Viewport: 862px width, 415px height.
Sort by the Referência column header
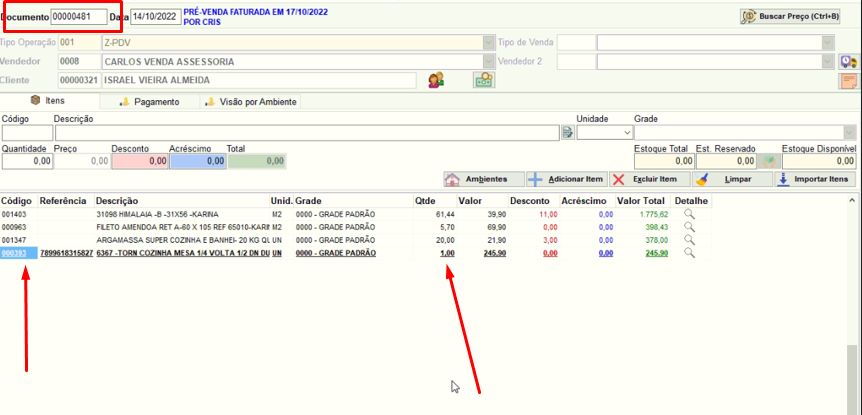[x=65, y=201]
